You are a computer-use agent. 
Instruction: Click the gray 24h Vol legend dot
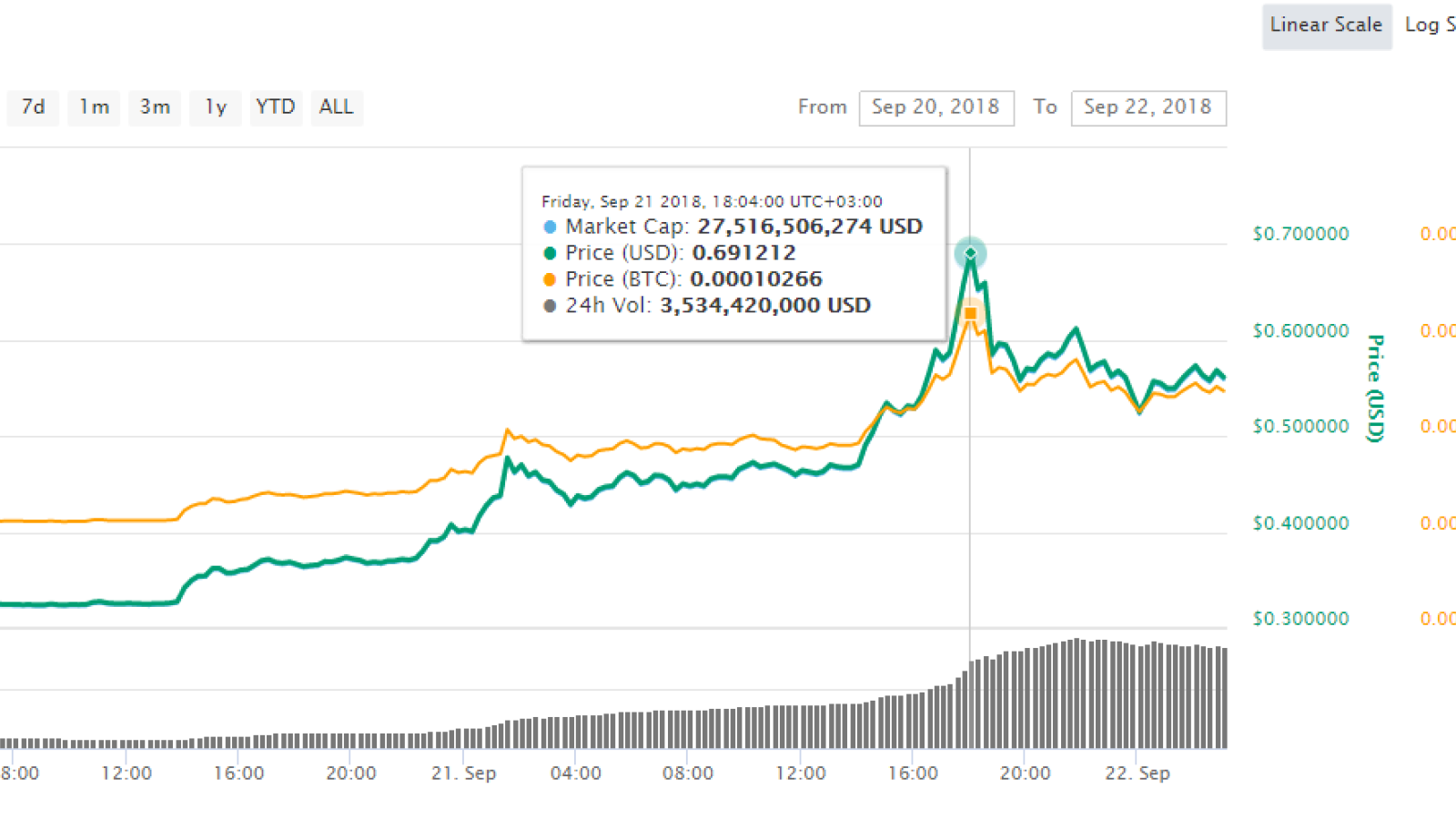[x=550, y=306]
